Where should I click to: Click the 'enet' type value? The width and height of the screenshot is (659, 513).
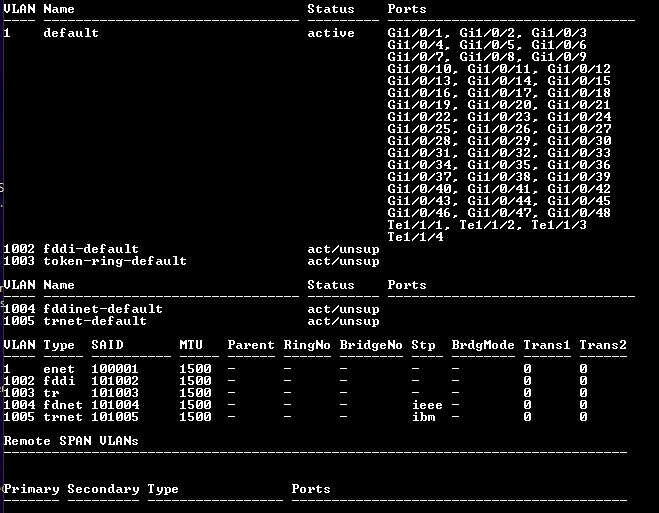(x=59, y=369)
